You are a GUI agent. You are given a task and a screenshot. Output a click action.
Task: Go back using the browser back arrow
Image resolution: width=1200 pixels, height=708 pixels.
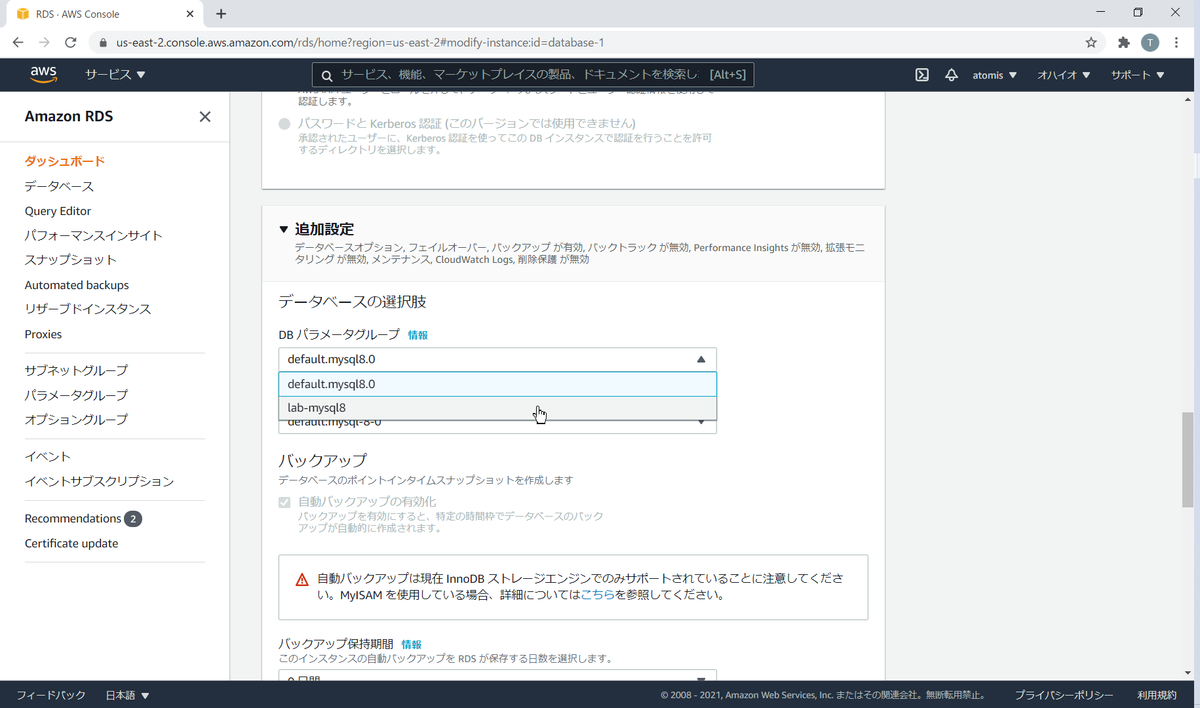pos(17,43)
